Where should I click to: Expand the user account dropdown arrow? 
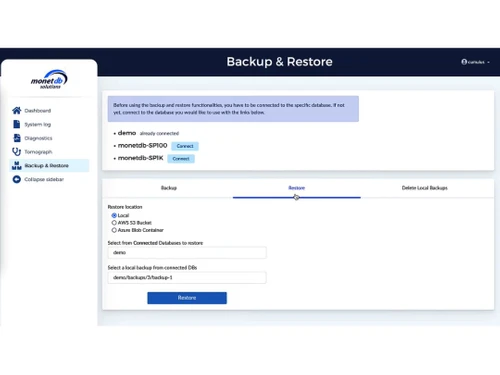click(488, 62)
